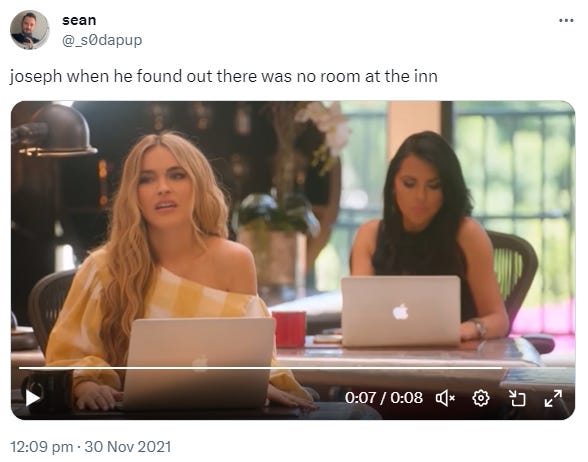Enable picture-in-picture mode icon
The image size is (588, 462).
point(517,398)
